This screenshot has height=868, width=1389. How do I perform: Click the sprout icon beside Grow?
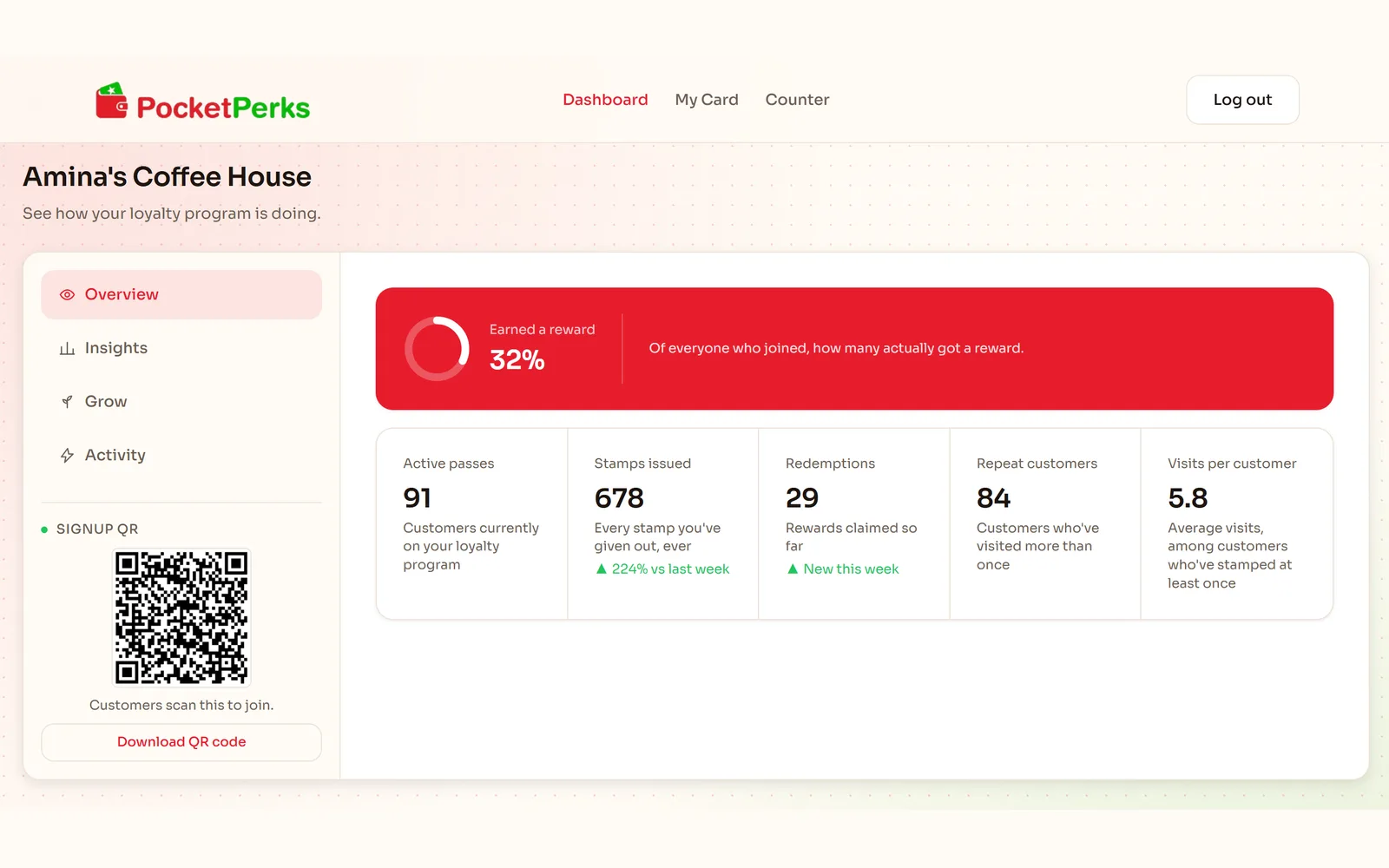(67, 402)
